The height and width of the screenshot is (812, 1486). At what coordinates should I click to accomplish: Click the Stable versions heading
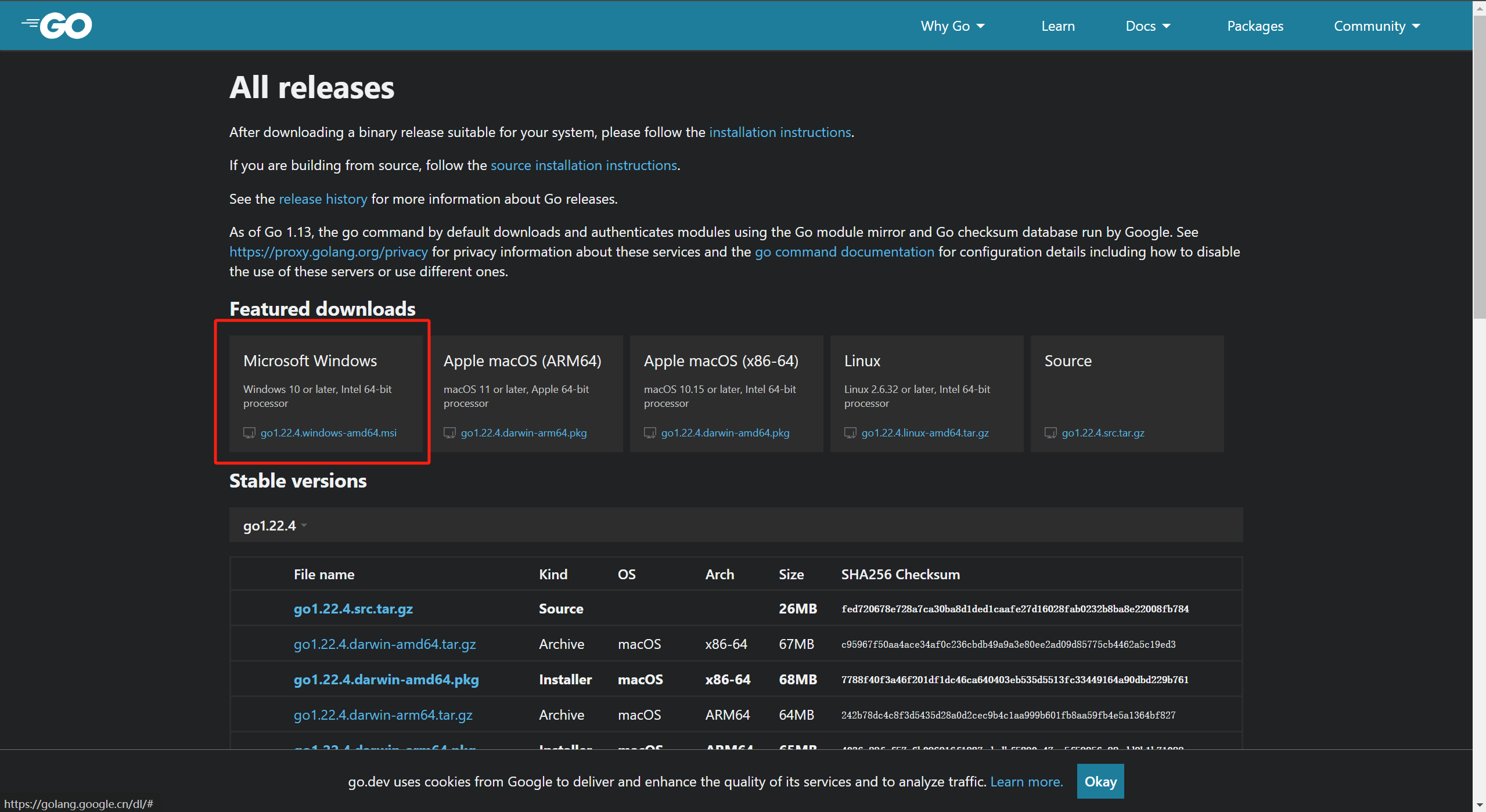pyautogui.click(x=298, y=481)
